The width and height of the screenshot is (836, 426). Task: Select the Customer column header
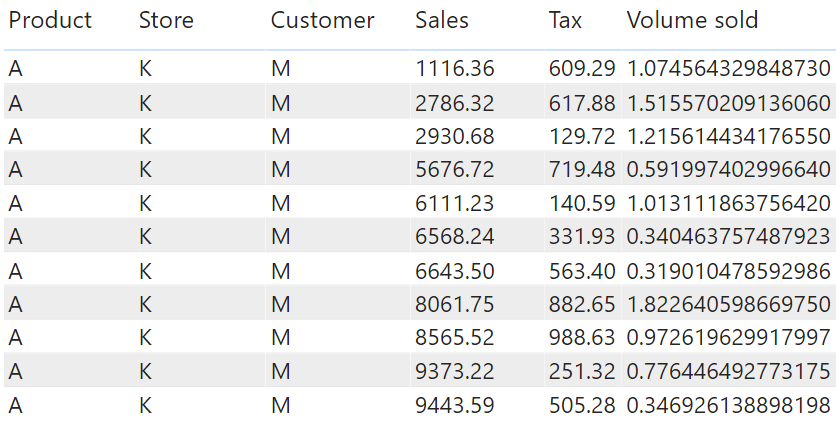(322, 20)
